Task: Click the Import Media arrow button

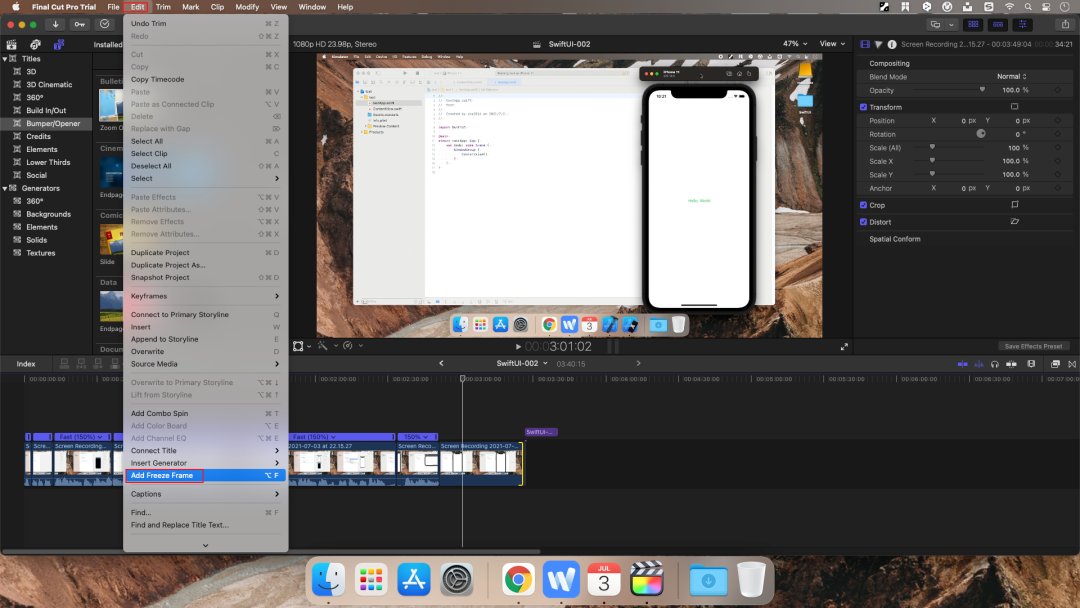Action: (x=54, y=24)
